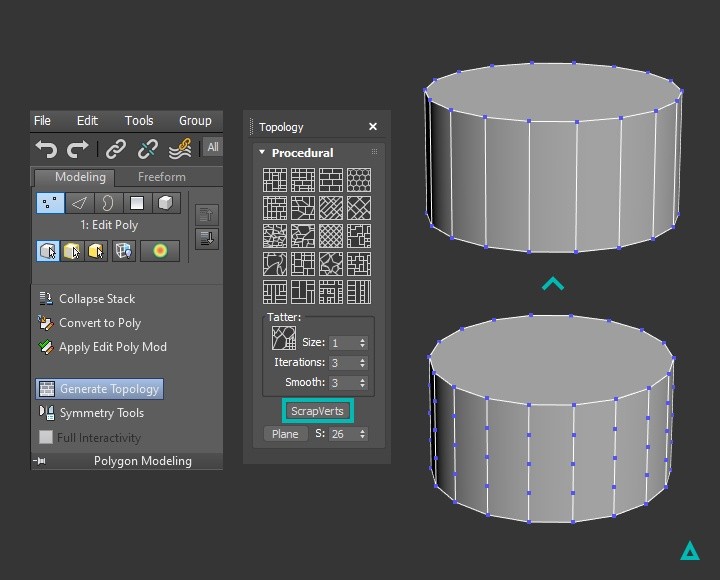Click the Tatter Size spinner arrows
Image resolution: width=720 pixels, height=580 pixels.
point(362,343)
